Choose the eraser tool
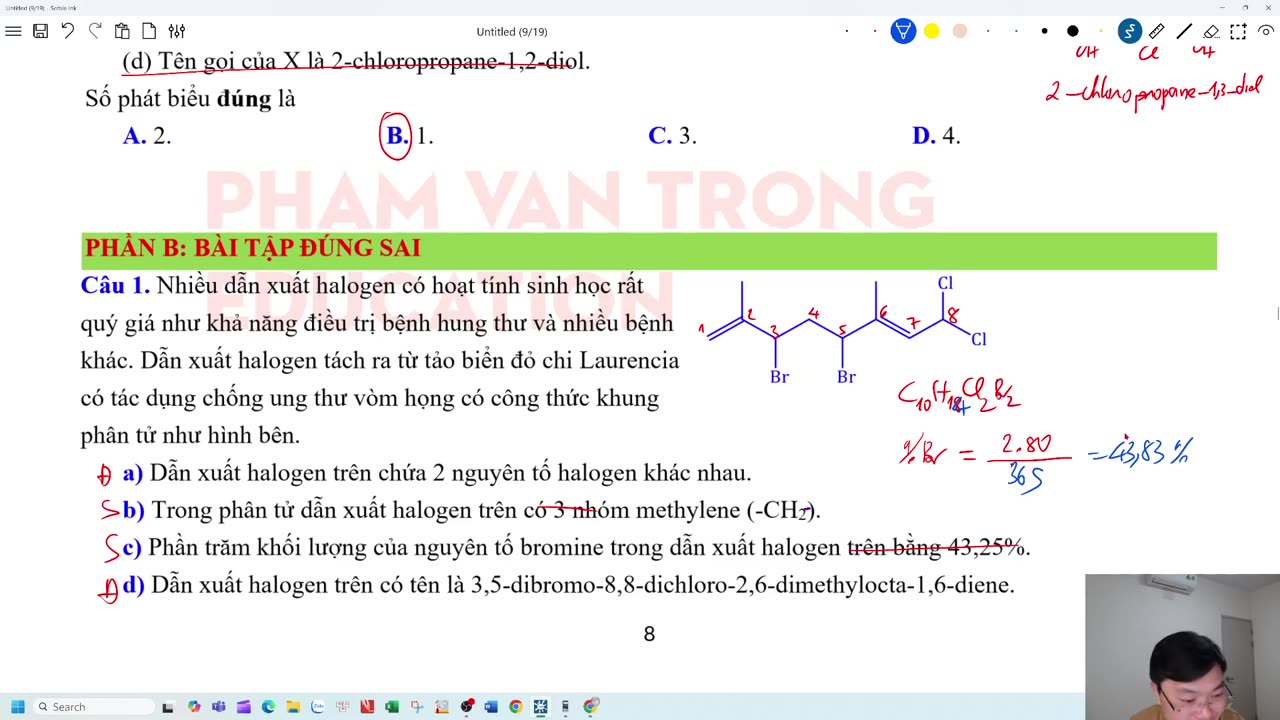 coord(1211,31)
